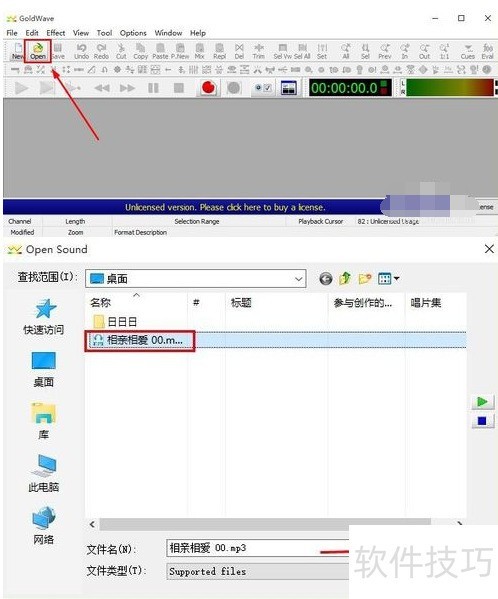Click the Cut scissors icon
The height and width of the screenshot is (599, 498).
121,51
